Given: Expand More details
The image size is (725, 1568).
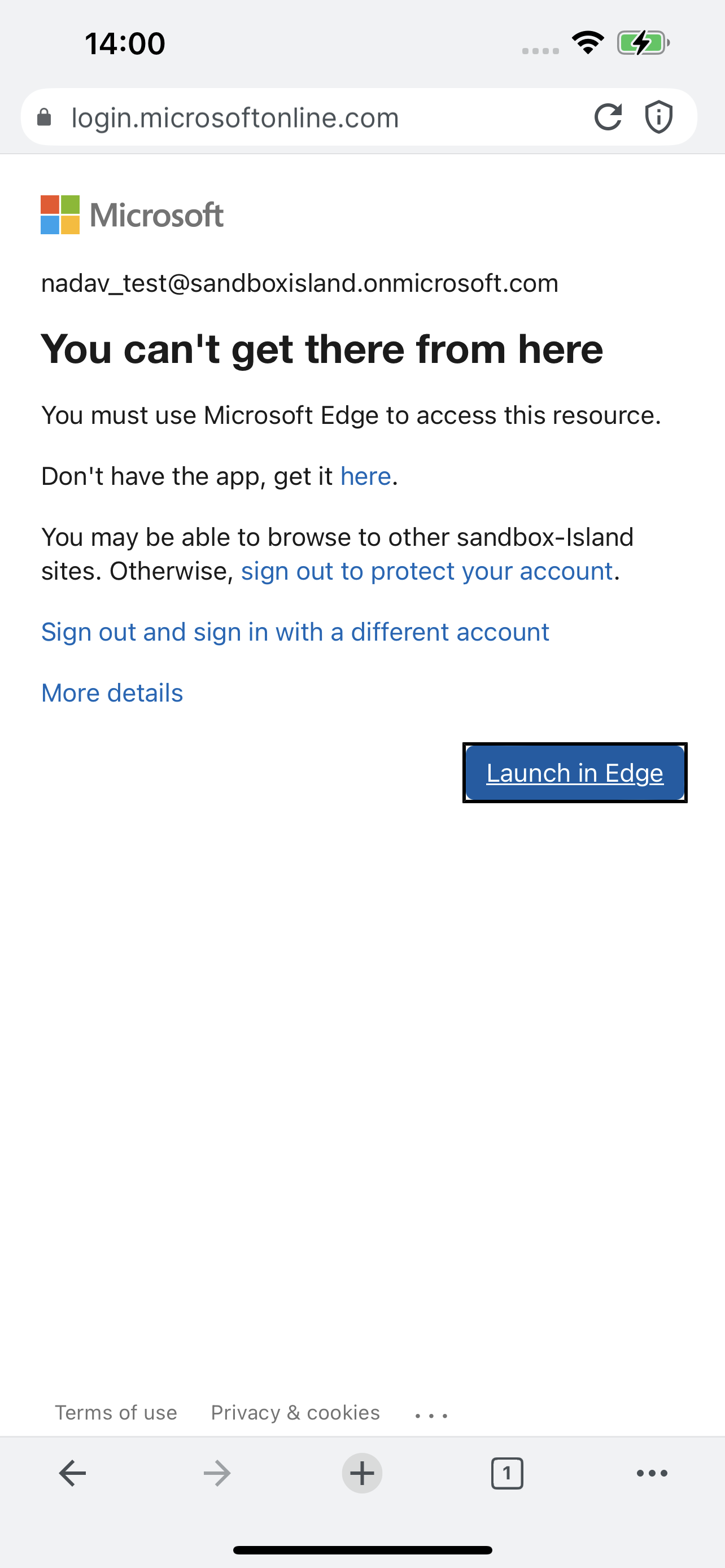Looking at the screenshot, I should click(111, 692).
